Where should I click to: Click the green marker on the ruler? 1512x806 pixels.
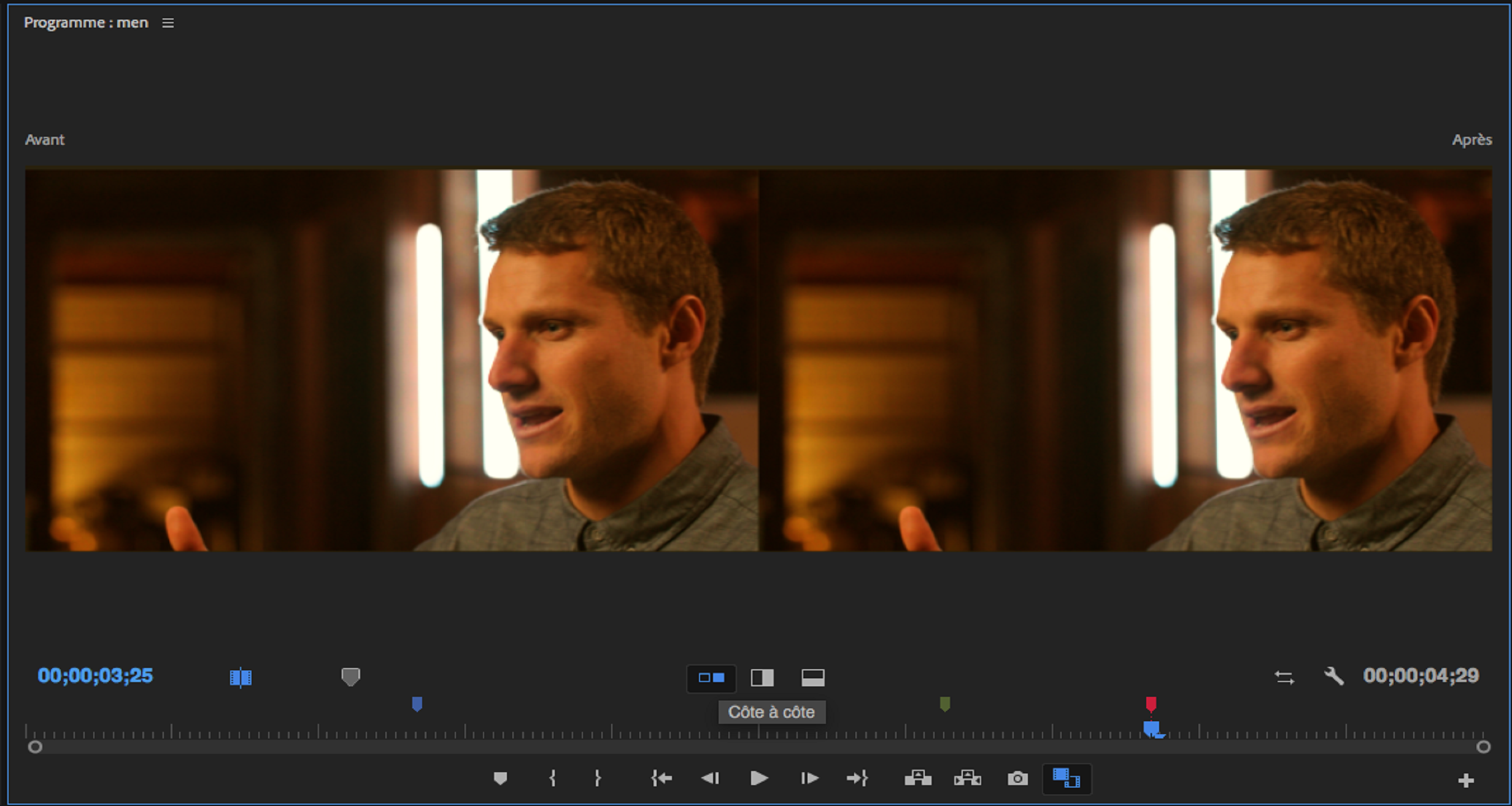(945, 704)
